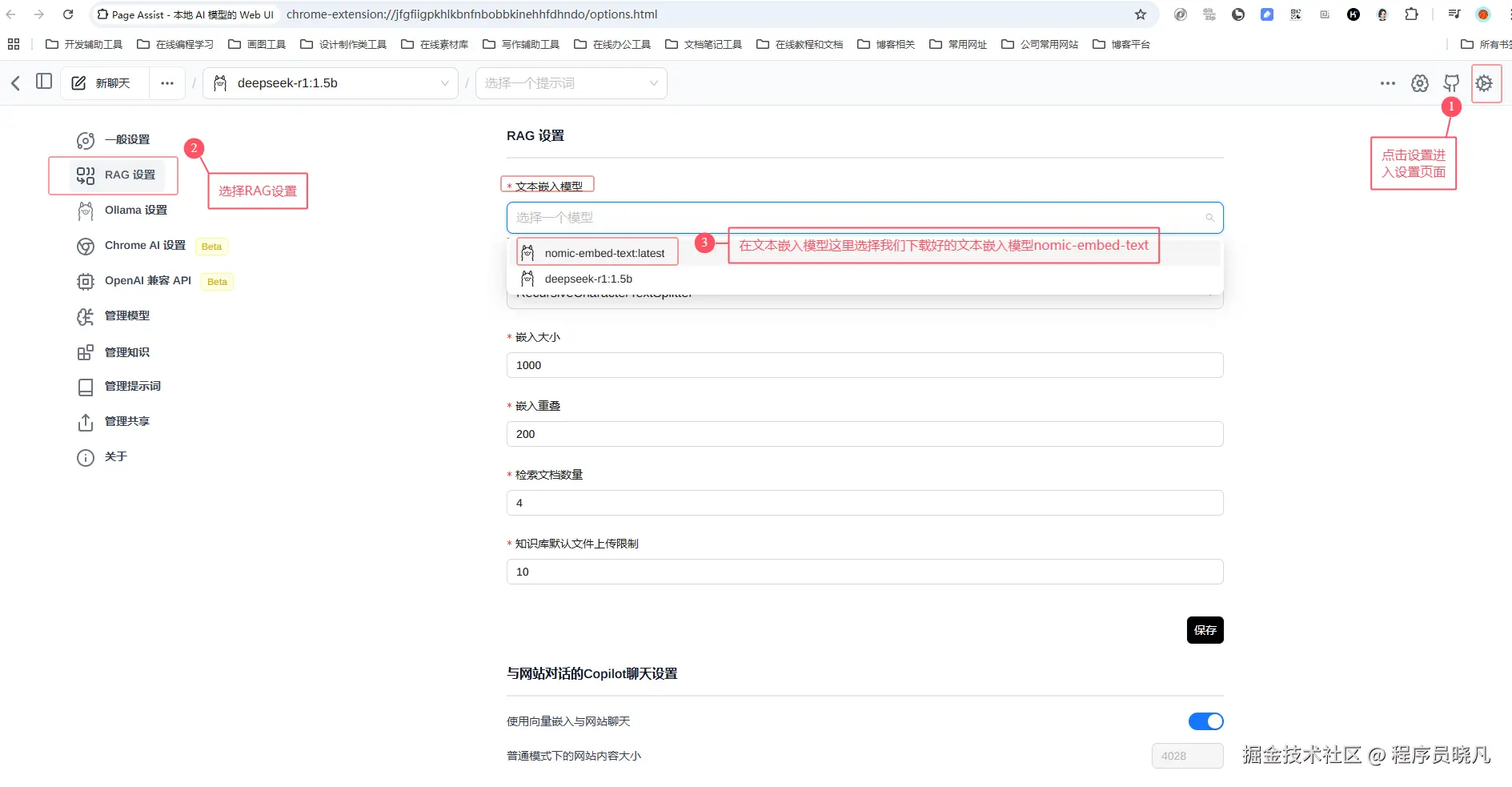Click the 嵌入大小 input field

[864, 364]
